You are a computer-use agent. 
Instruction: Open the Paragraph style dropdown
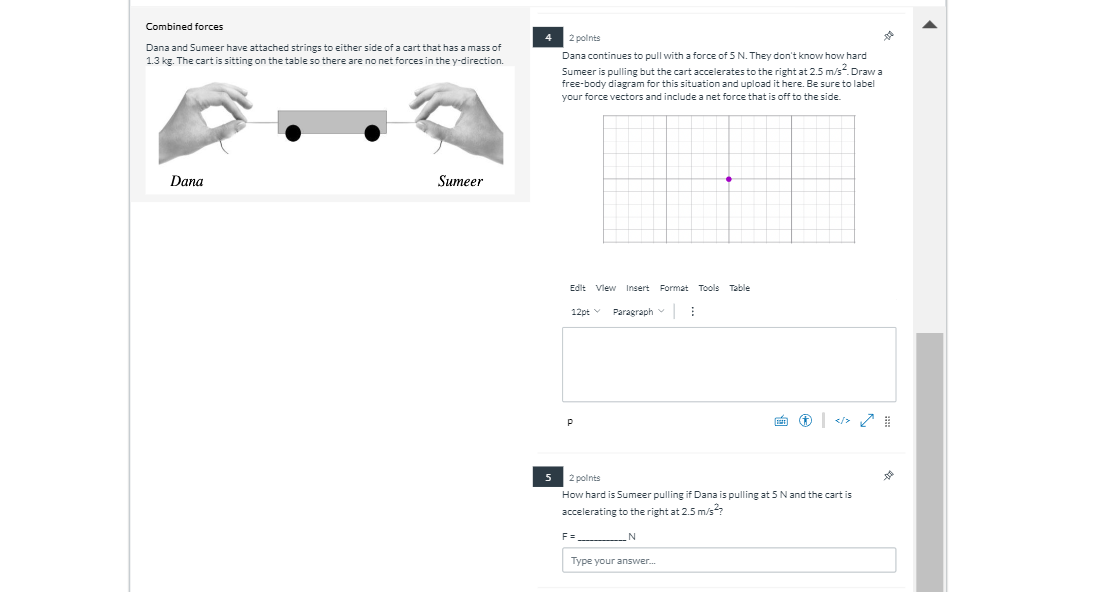[x=638, y=311]
